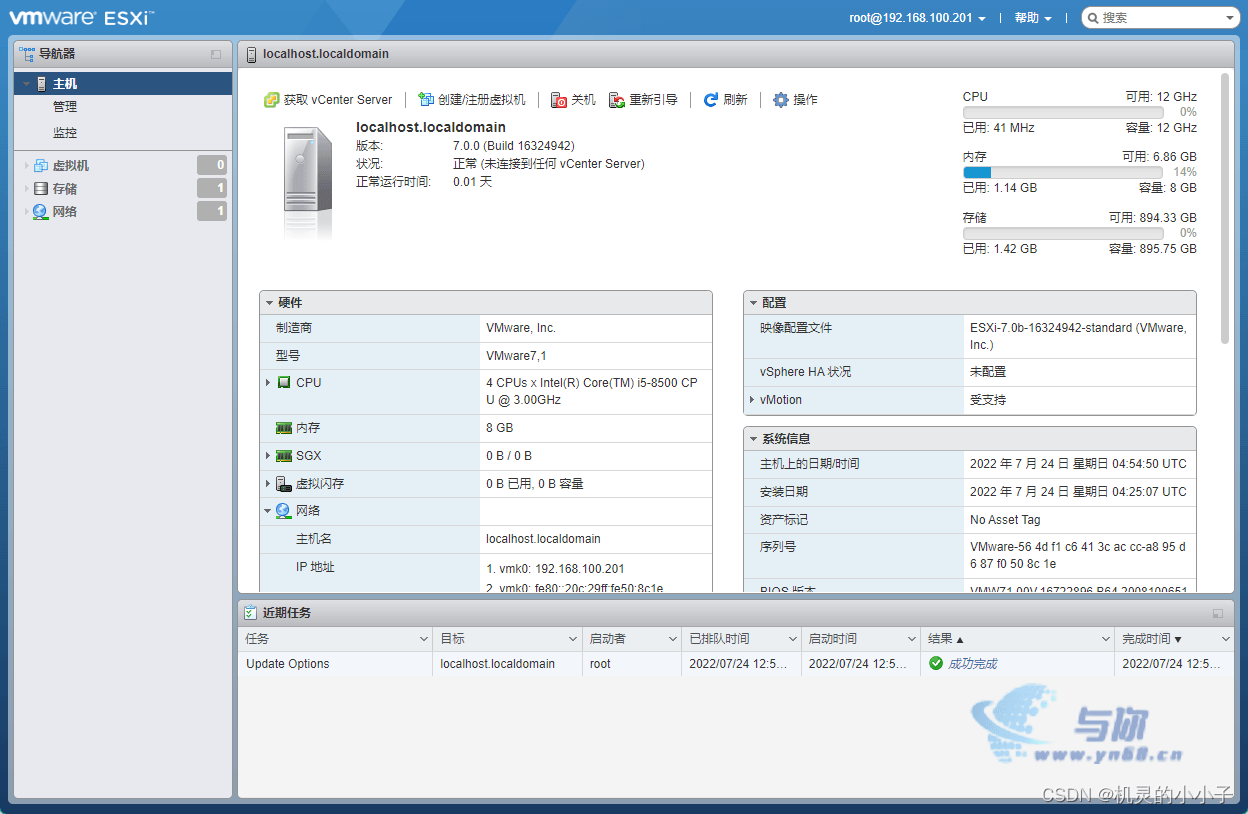Image resolution: width=1248 pixels, height=814 pixels.
Task: Collapse the 配置 panel
Action: coord(754,303)
